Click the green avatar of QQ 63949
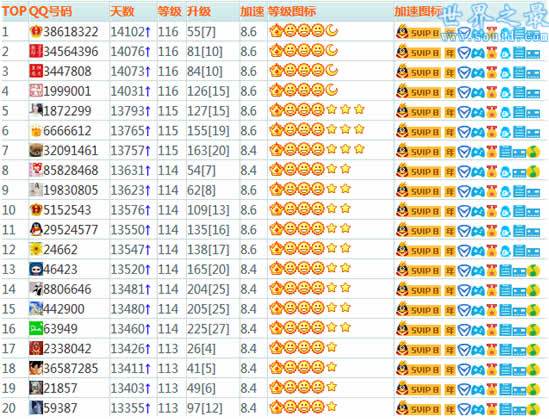This screenshot has width=549, height=419. point(36,329)
